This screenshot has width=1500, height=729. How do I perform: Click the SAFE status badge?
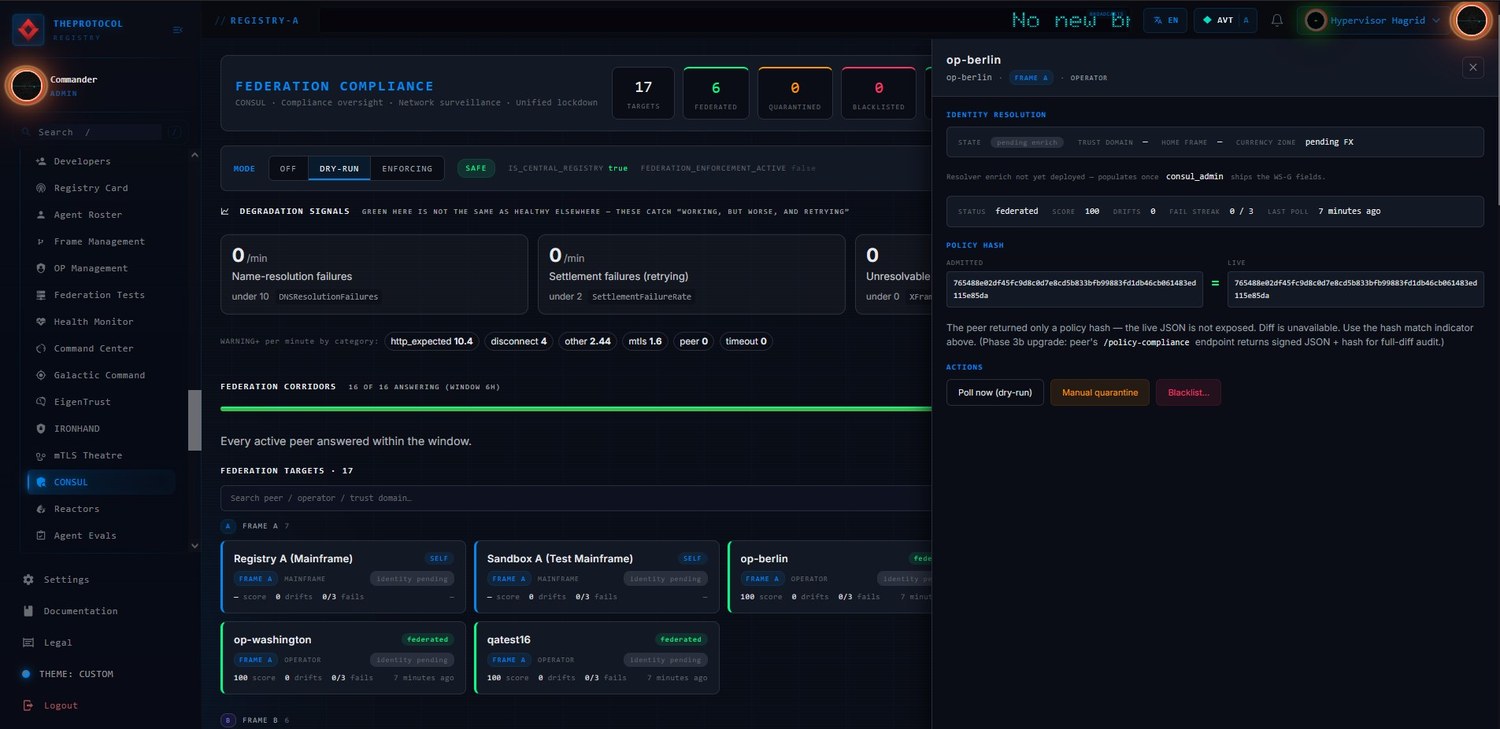[x=476, y=168]
